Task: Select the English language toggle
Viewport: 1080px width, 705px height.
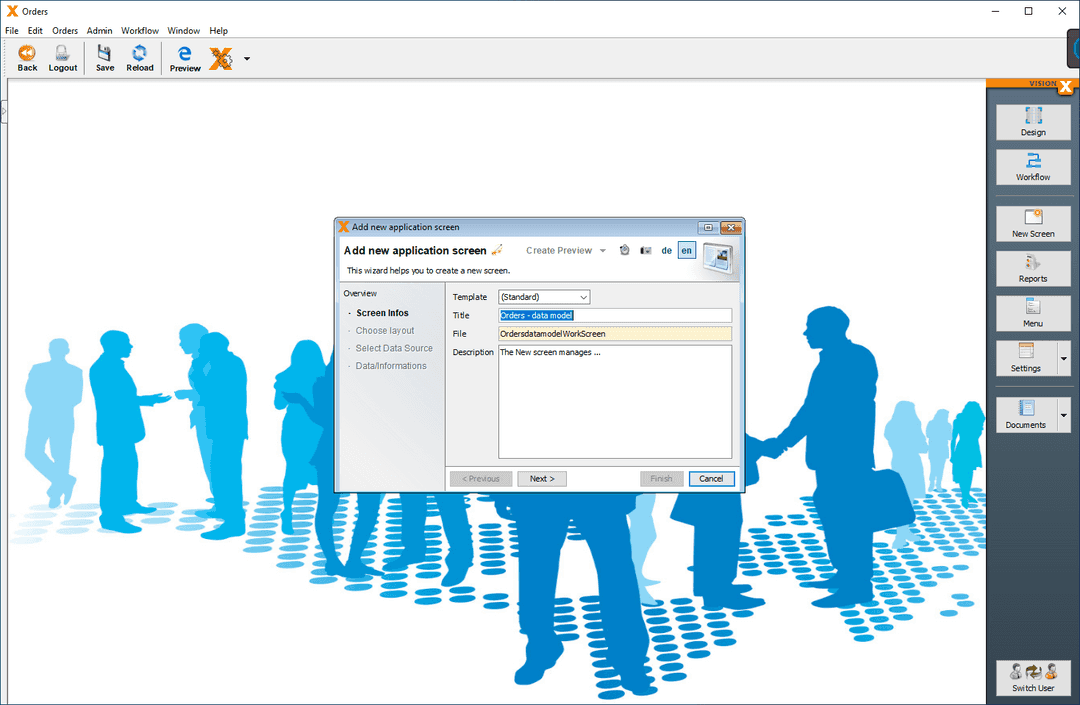Action: coord(686,250)
